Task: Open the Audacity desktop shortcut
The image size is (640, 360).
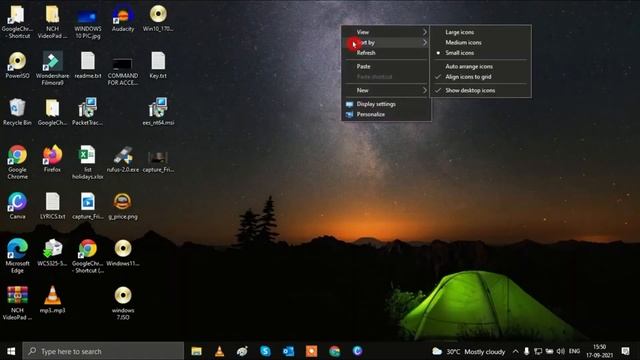Action: point(123,18)
